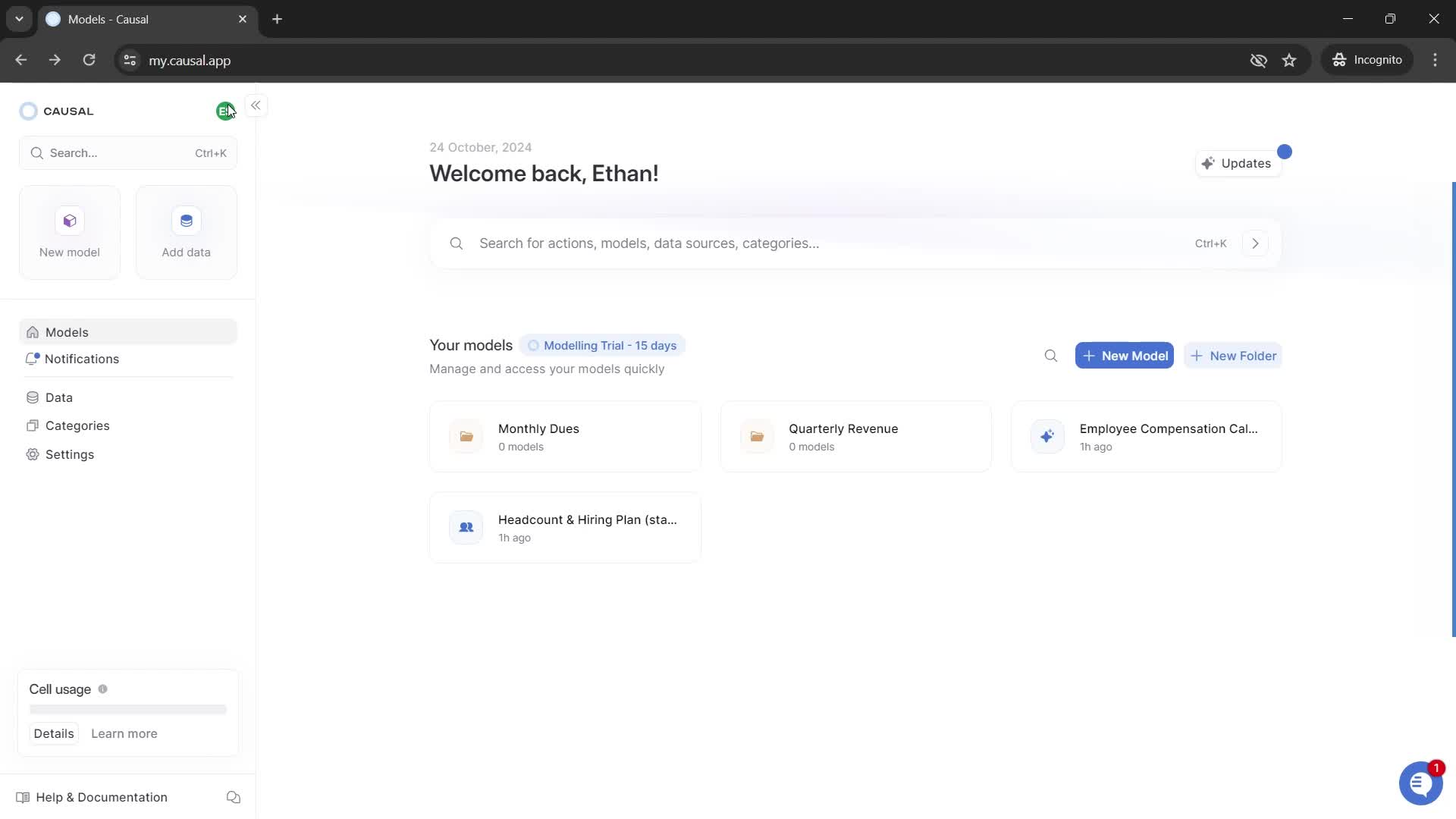Click the New Folder button
Viewport: 1456px width, 819px height.
tap(1233, 355)
